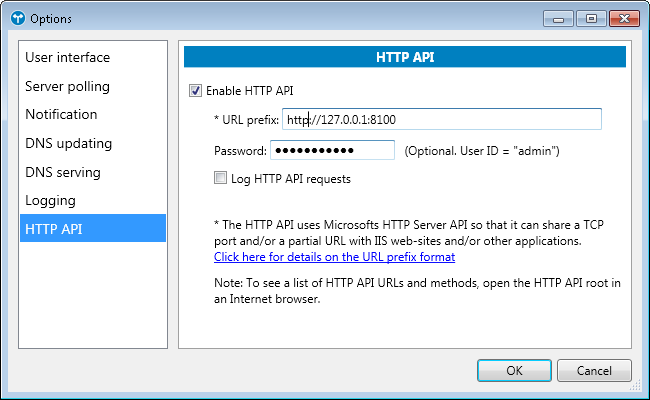650x400 pixels.
Task: Enable Log HTTP API requests checkbox
Action: pos(221,179)
